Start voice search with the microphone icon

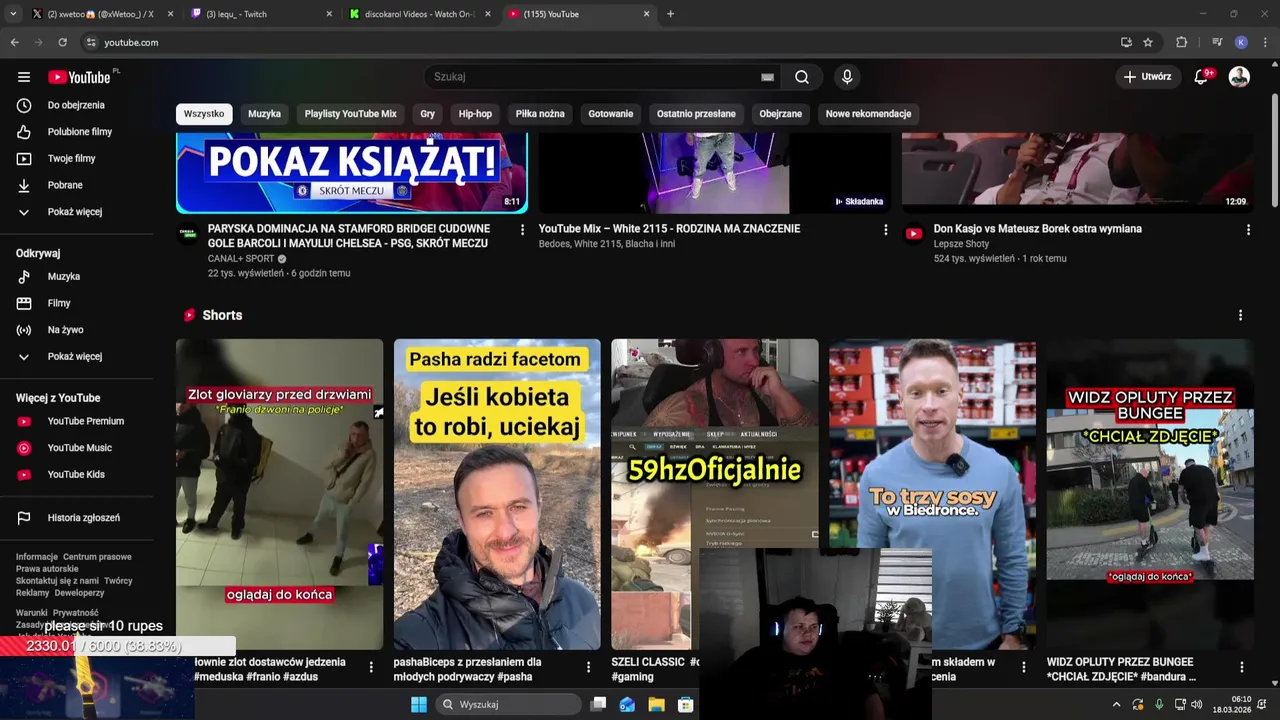point(847,77)
